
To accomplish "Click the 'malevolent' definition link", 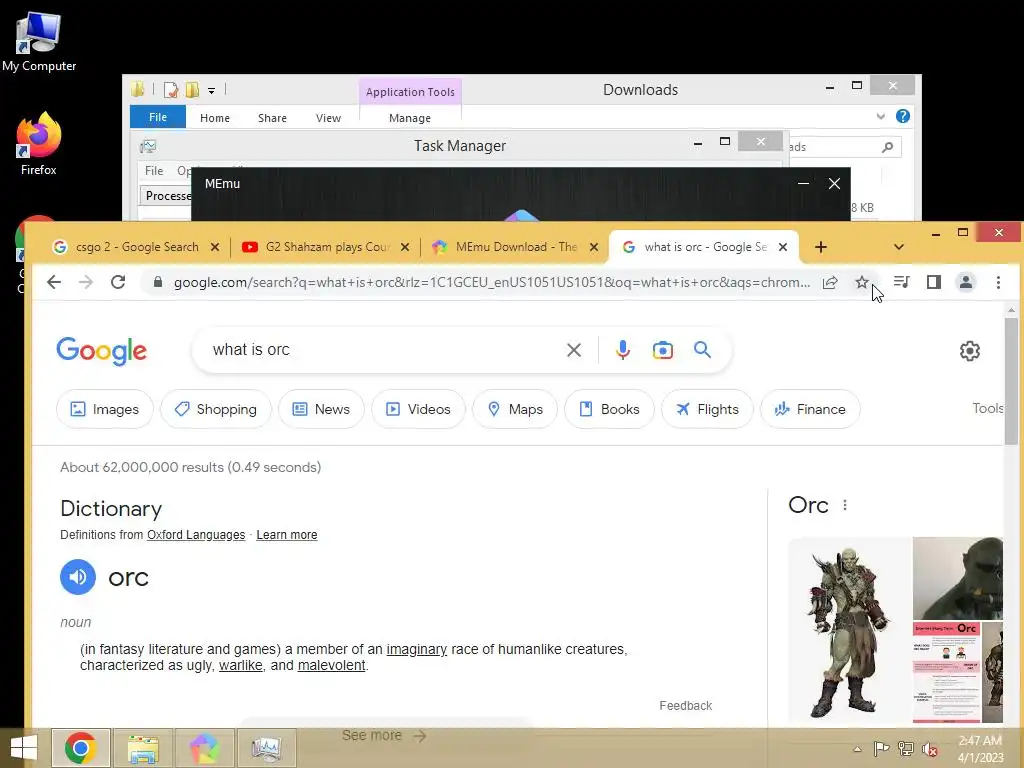I will click(x=331, y=665).
